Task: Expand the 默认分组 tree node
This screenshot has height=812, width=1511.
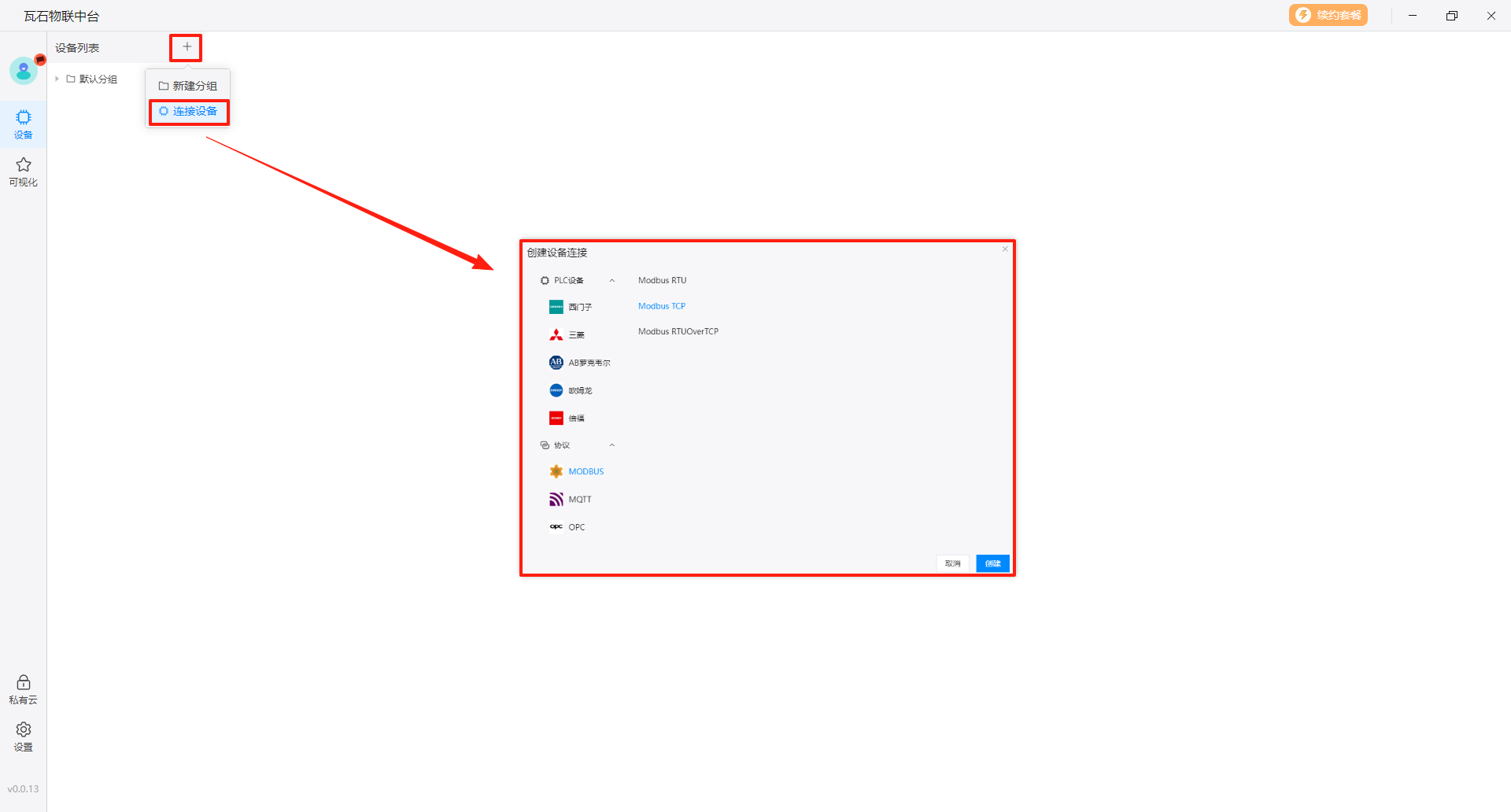Action: point(57,79)
